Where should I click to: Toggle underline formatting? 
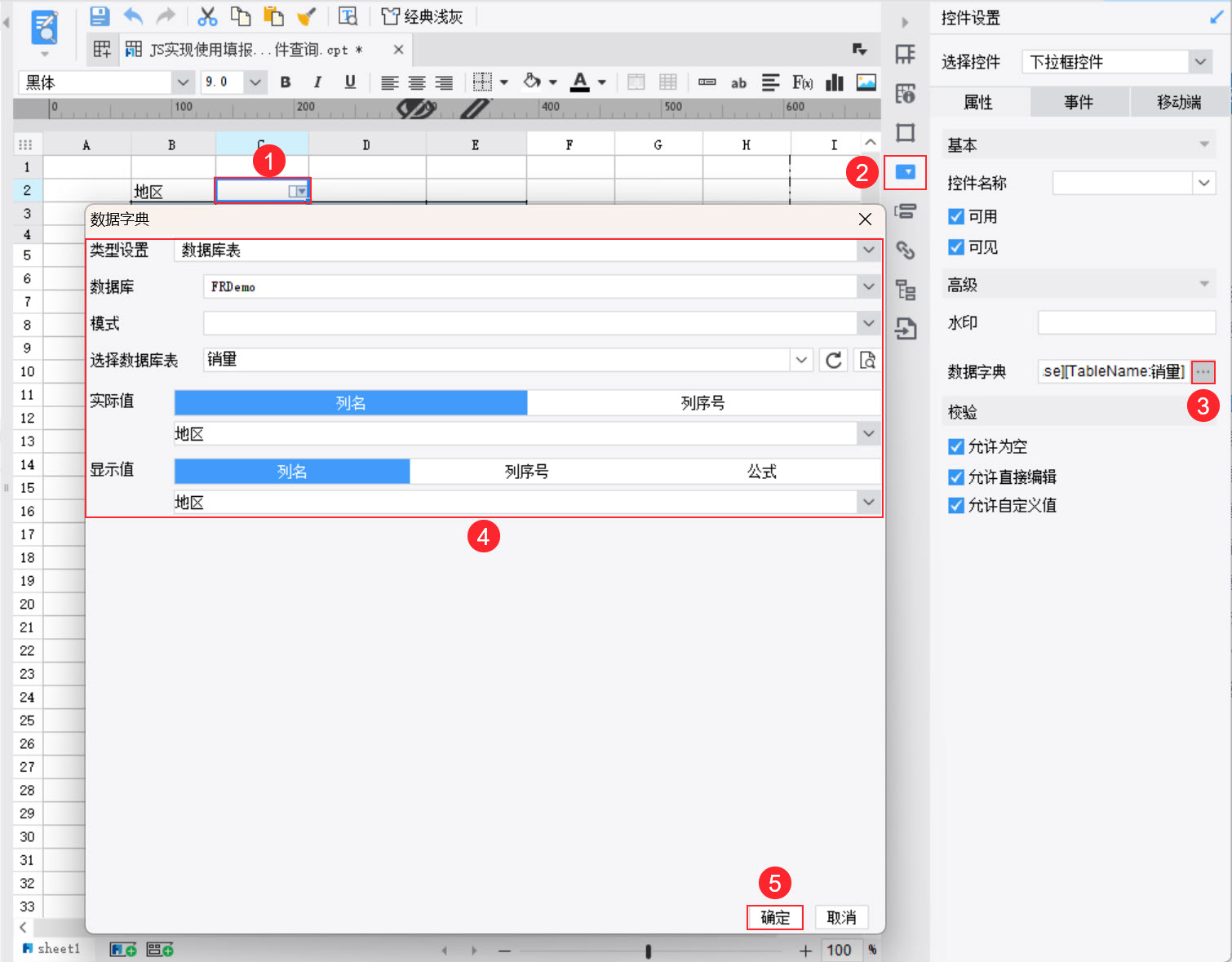pyautogui.click(x=350, y=82)
